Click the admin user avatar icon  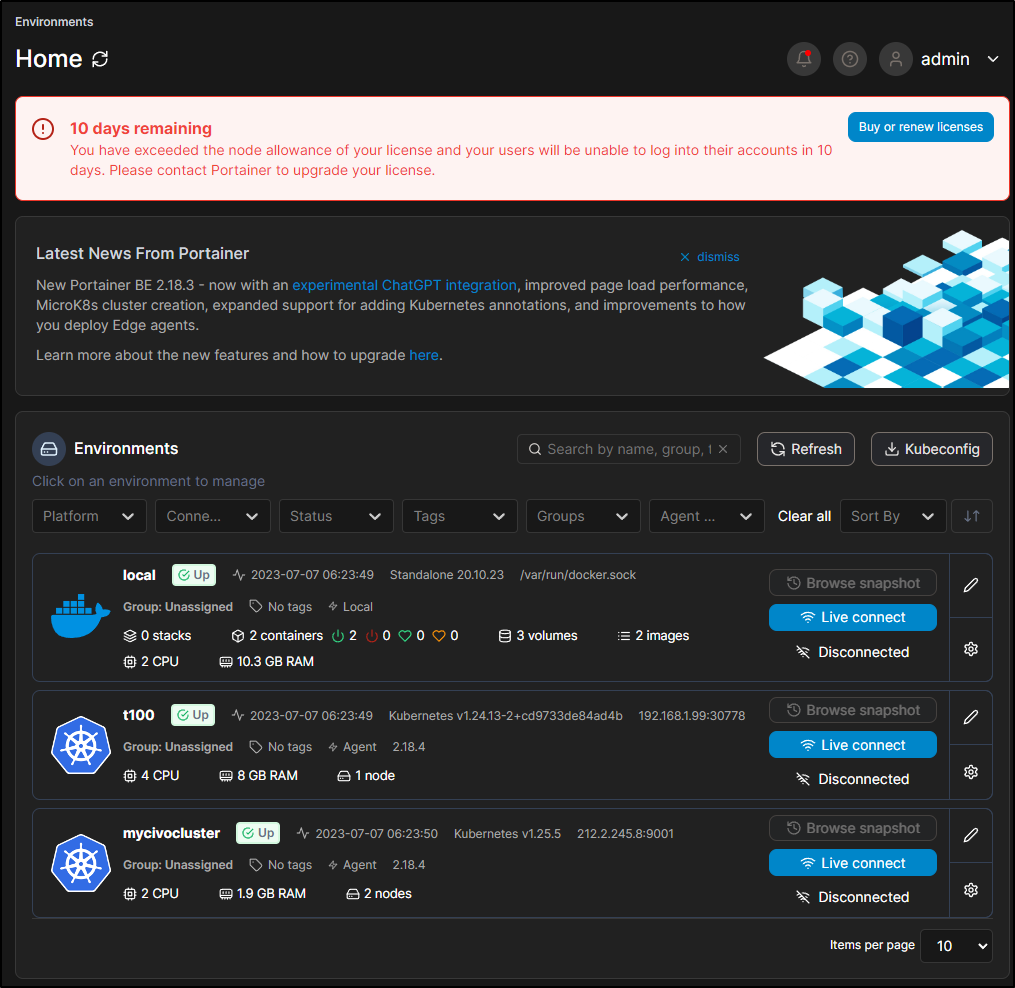coord(895,59)
